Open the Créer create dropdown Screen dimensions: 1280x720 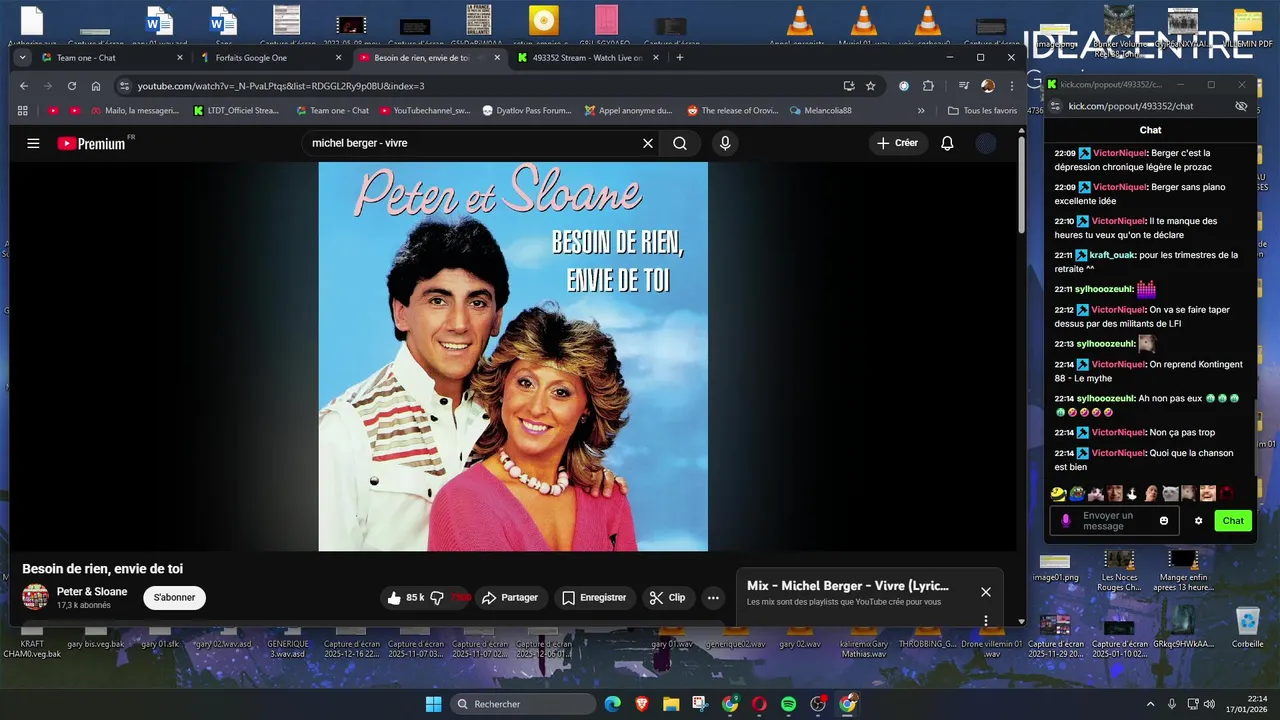[897, 143]
